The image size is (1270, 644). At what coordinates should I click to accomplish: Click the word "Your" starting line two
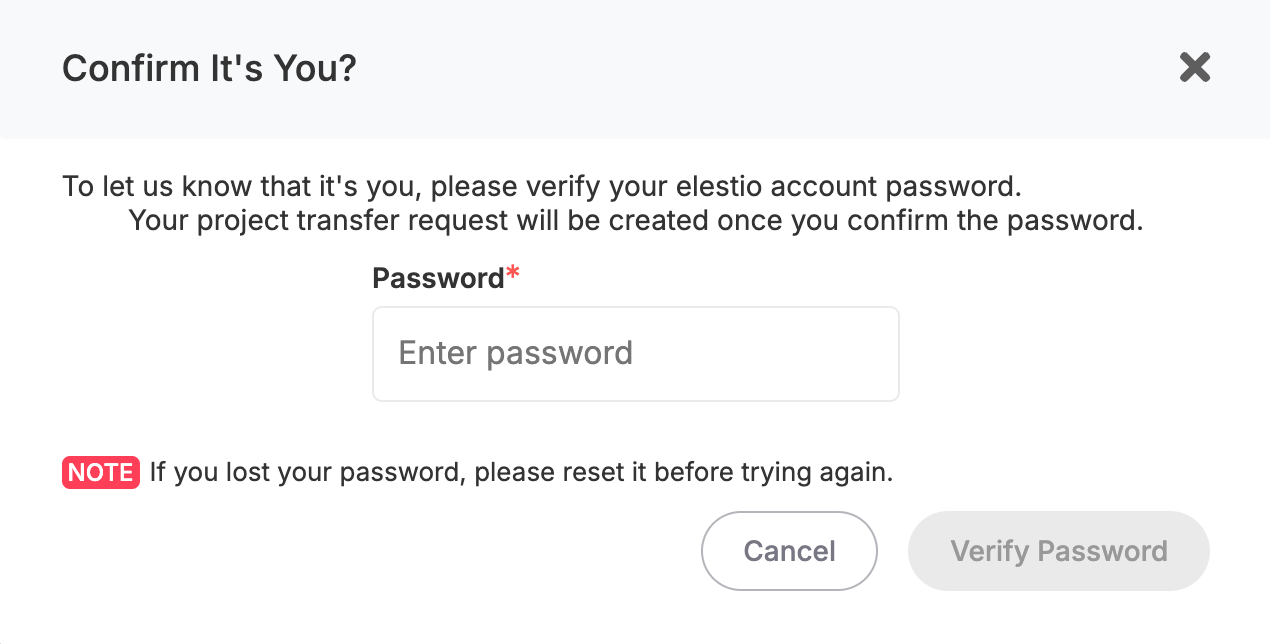[159, 220]
